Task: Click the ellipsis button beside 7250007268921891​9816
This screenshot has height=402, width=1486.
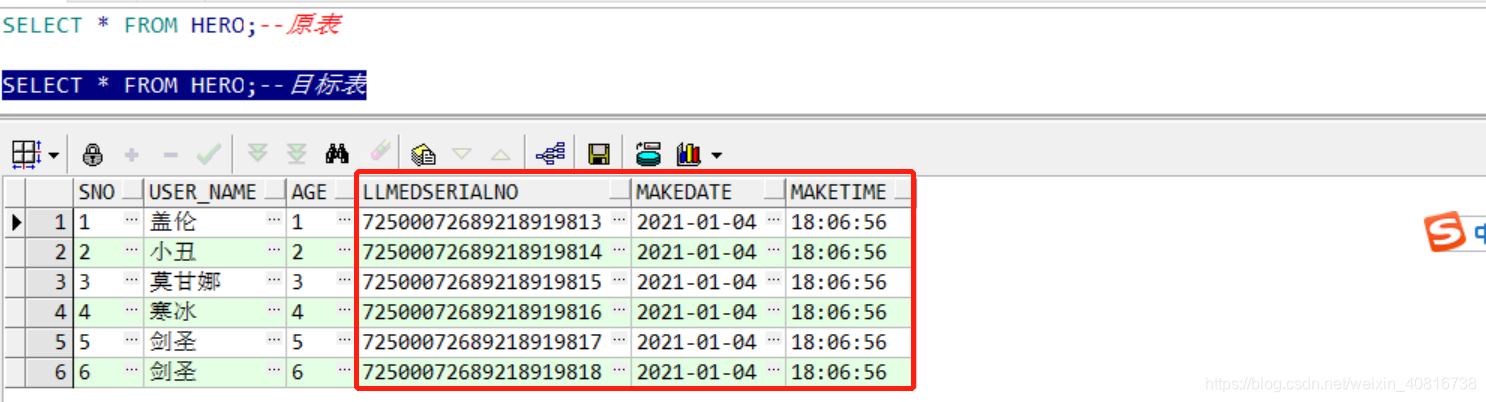Action: (620, 312)
